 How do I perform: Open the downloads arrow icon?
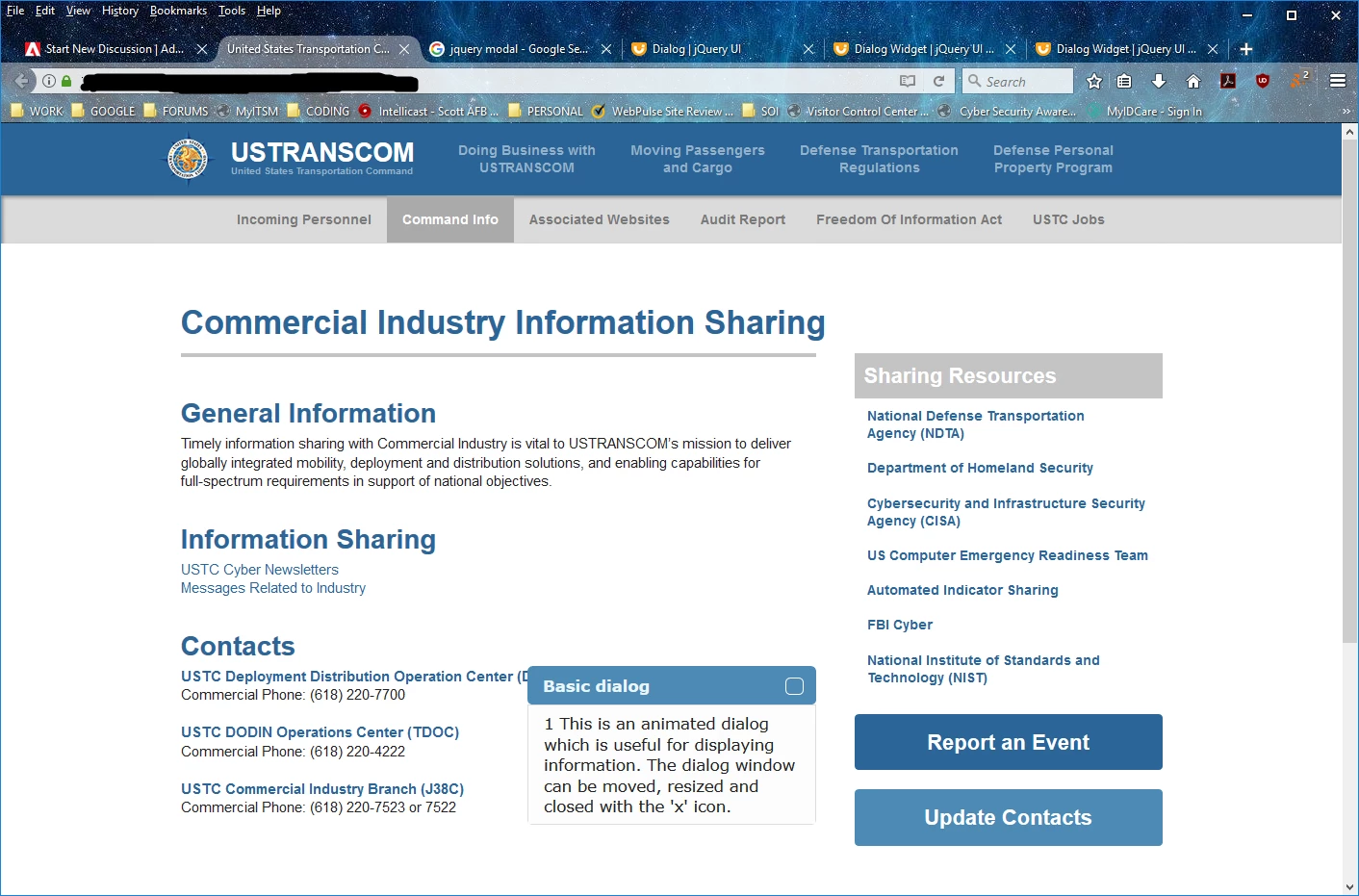point(1159,81)
